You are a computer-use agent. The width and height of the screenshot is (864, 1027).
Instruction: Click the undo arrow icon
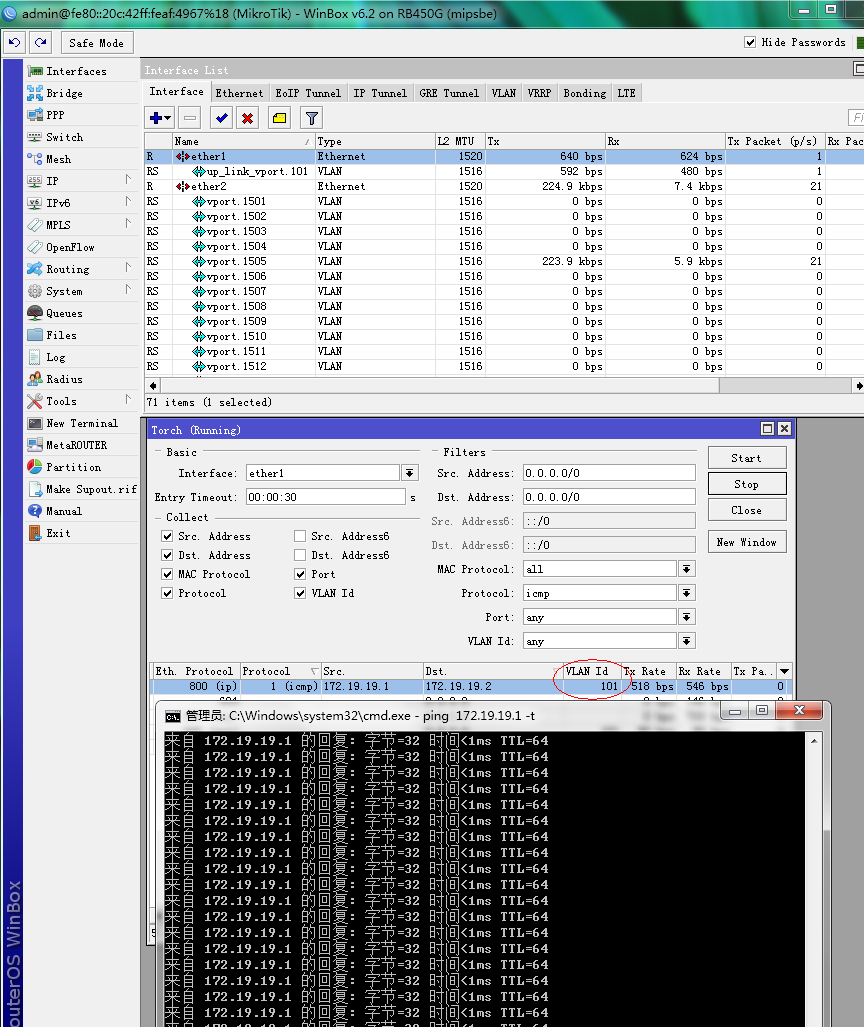[14, 42]
